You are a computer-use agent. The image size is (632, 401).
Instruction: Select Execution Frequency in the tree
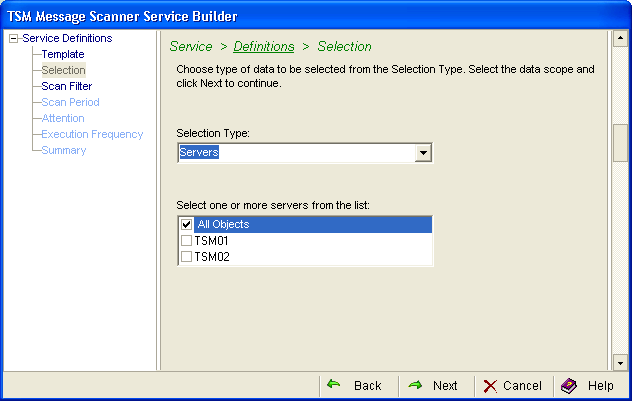click(92, 134)
